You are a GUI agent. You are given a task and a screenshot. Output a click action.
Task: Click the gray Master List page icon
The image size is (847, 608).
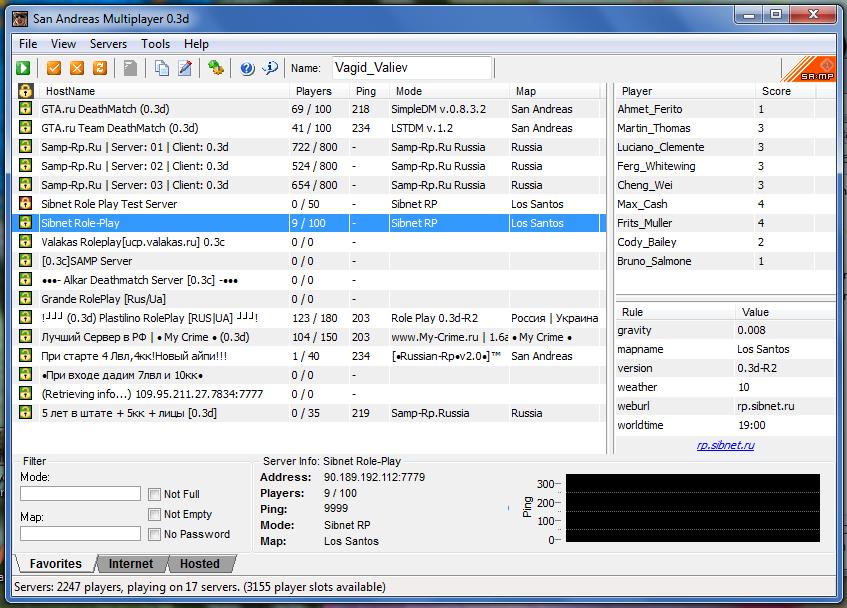[x=130, y=68]
